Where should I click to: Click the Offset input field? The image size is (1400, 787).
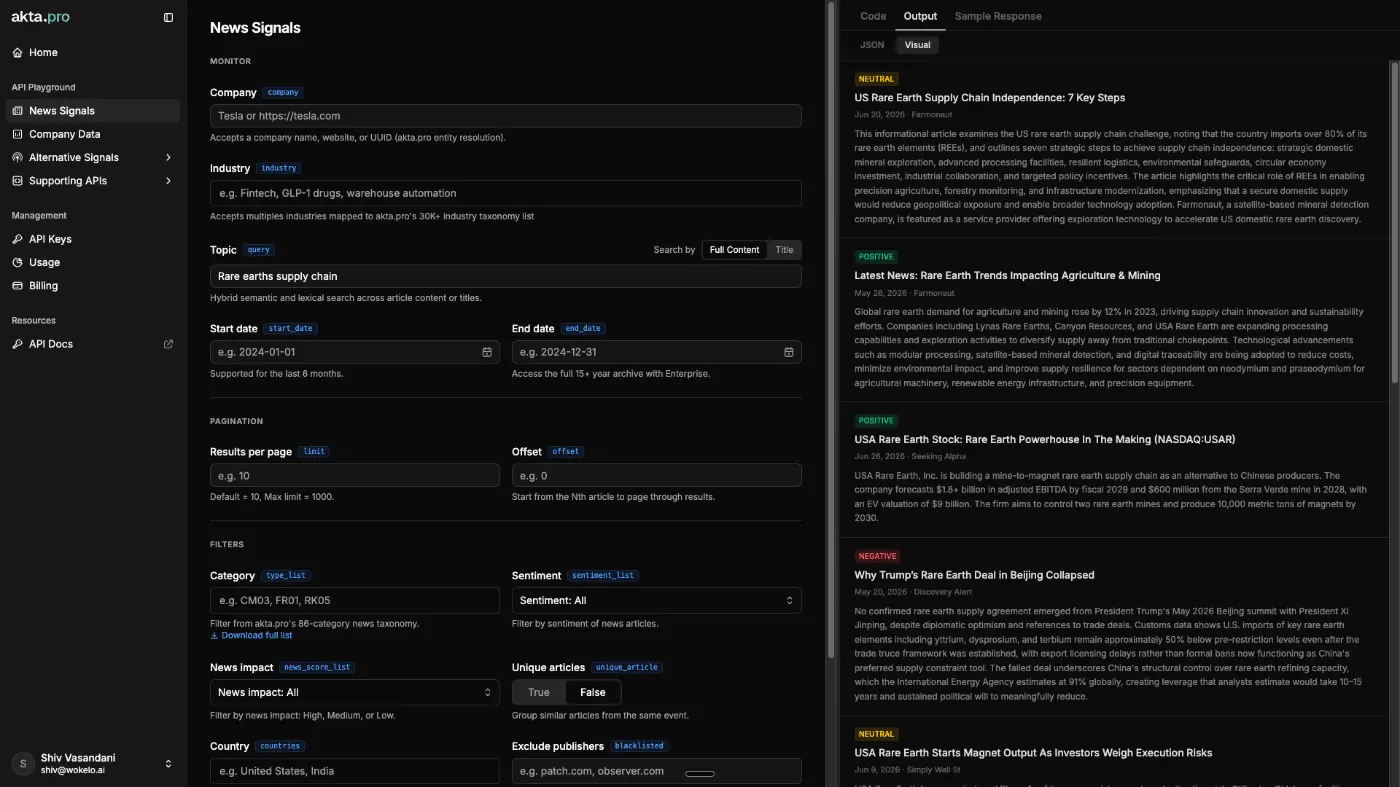[x=657, y=476]
